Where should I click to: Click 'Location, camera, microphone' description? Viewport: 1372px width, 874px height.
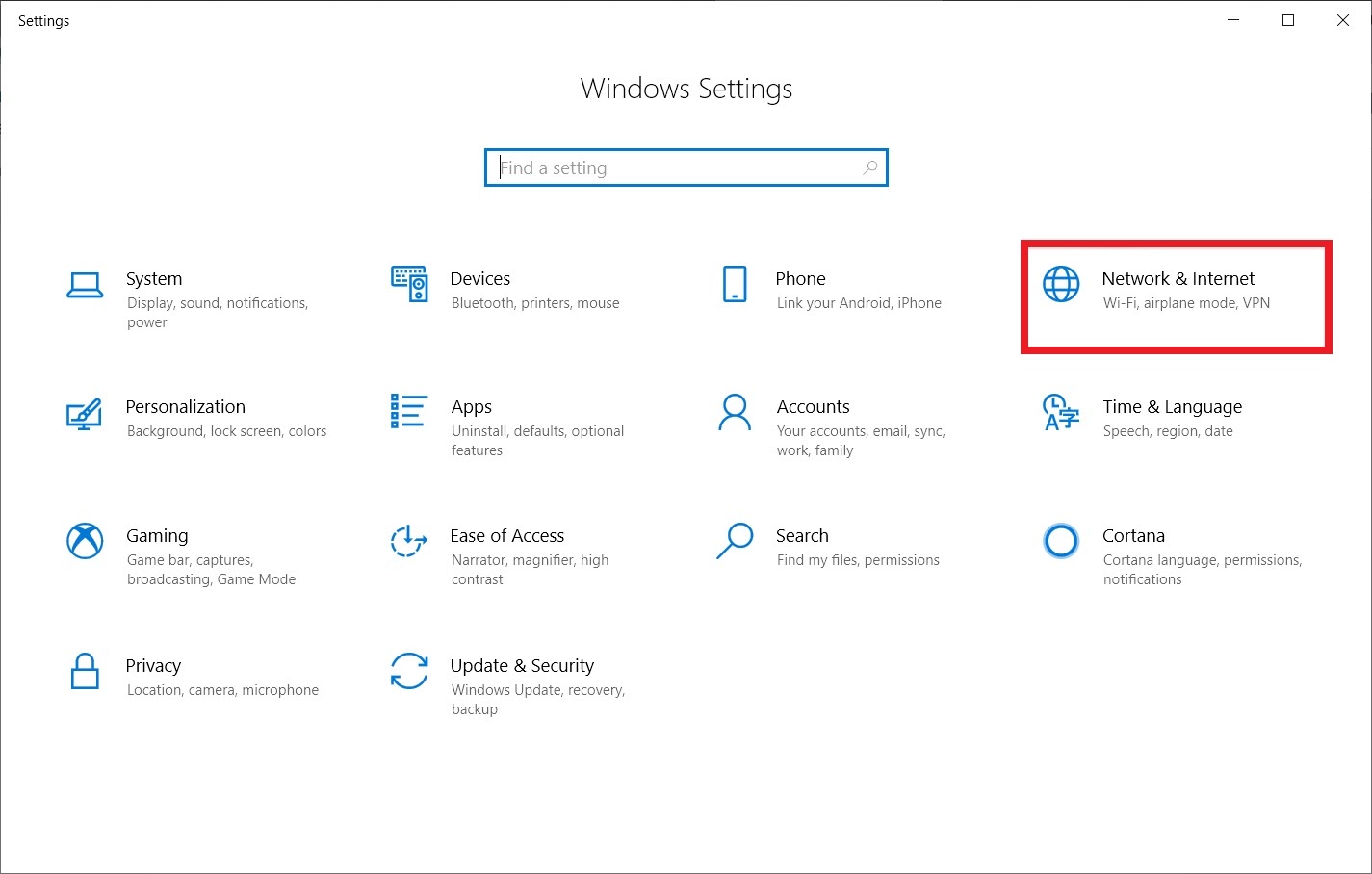pyautogui.click(x=222, y=690)
